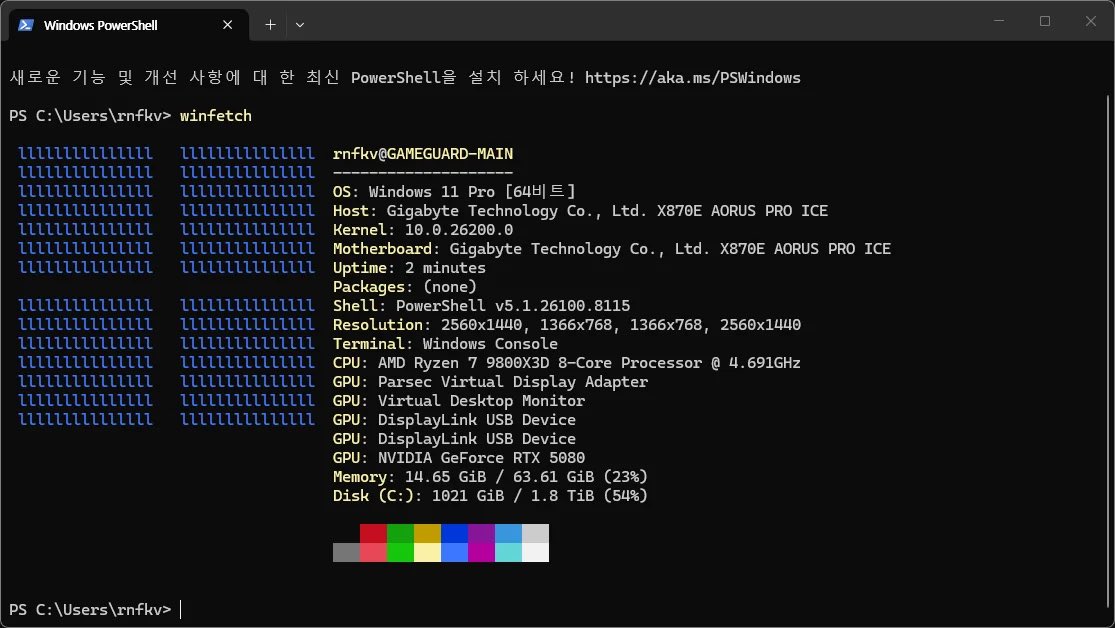Click the dark gray bottom-row color block
The image size is (1115, 628).
click(x=346, y=553)
